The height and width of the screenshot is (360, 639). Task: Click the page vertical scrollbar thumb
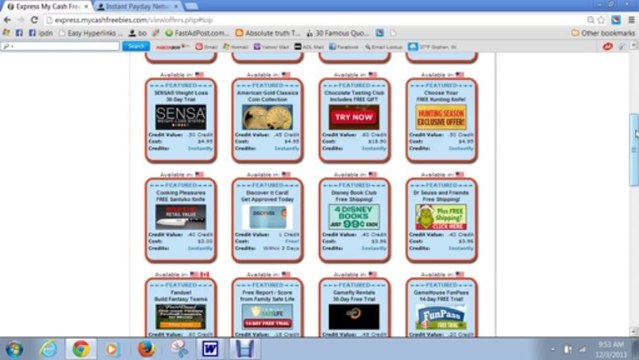coord(634,150)
